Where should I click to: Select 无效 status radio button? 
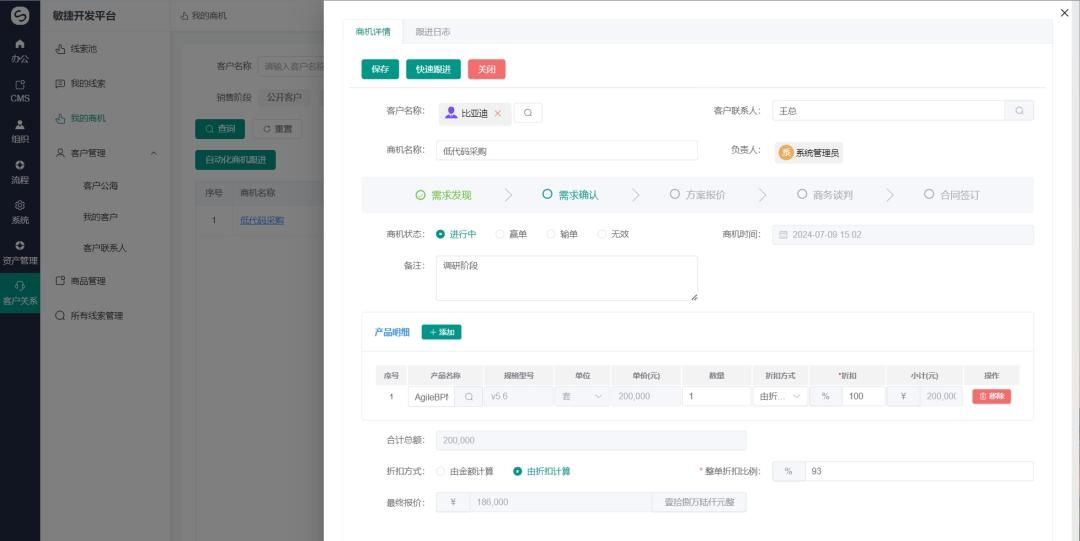602,234
